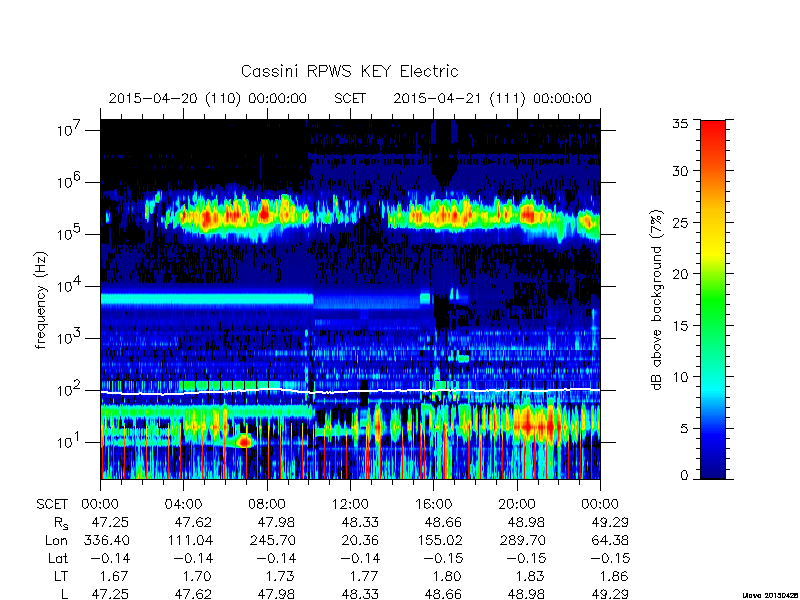Click the frequency (Hz) axis label
Screen dimensions: 800x600
click(x=41, y=300)
